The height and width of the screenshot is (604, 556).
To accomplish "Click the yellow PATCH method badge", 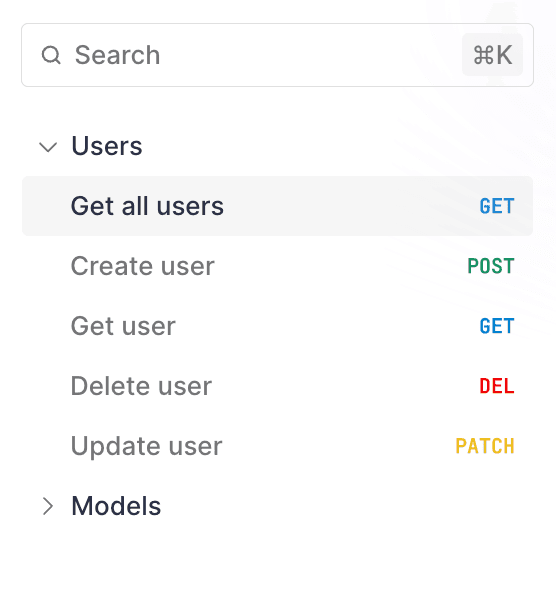I will [485, 446].
